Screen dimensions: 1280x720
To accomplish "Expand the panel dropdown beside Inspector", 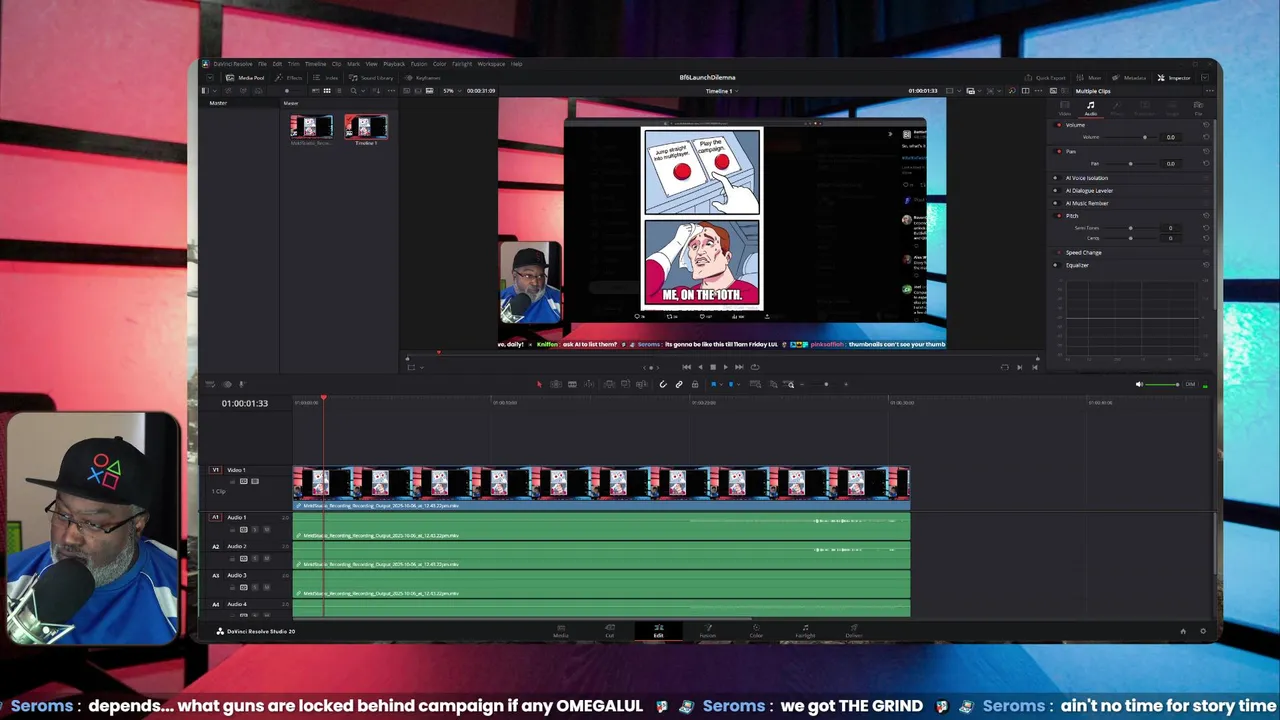I will tap(1205, 78).
